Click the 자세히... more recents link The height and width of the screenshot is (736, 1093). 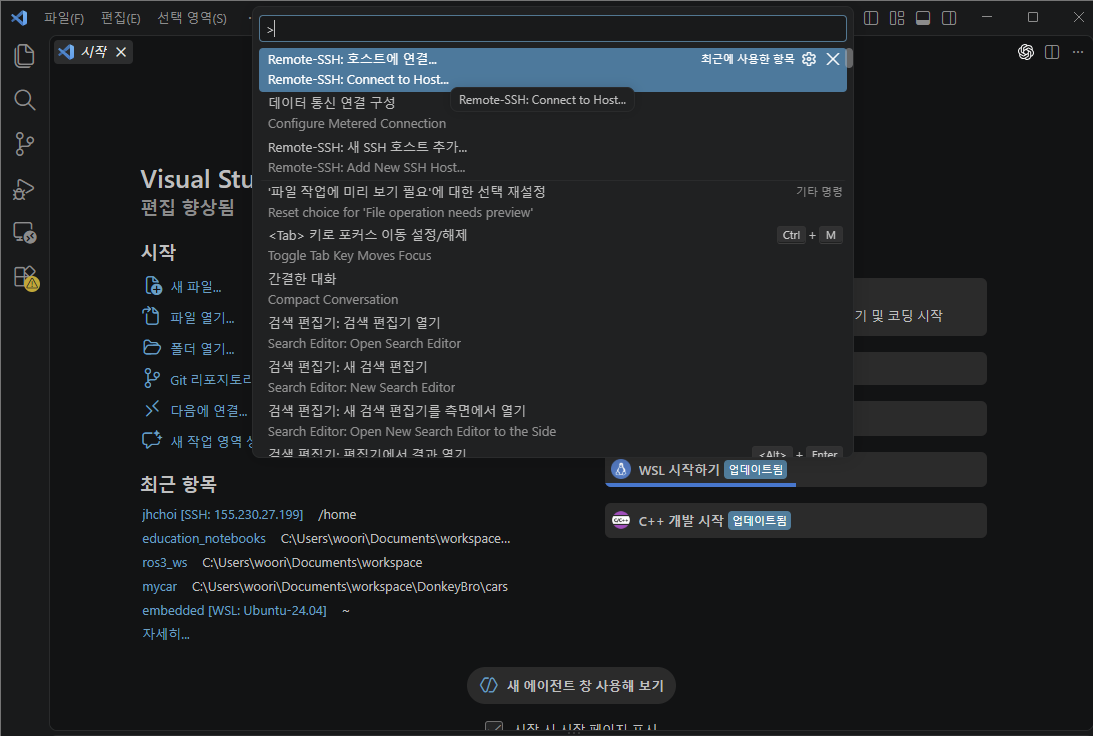(x=166, y=634)
